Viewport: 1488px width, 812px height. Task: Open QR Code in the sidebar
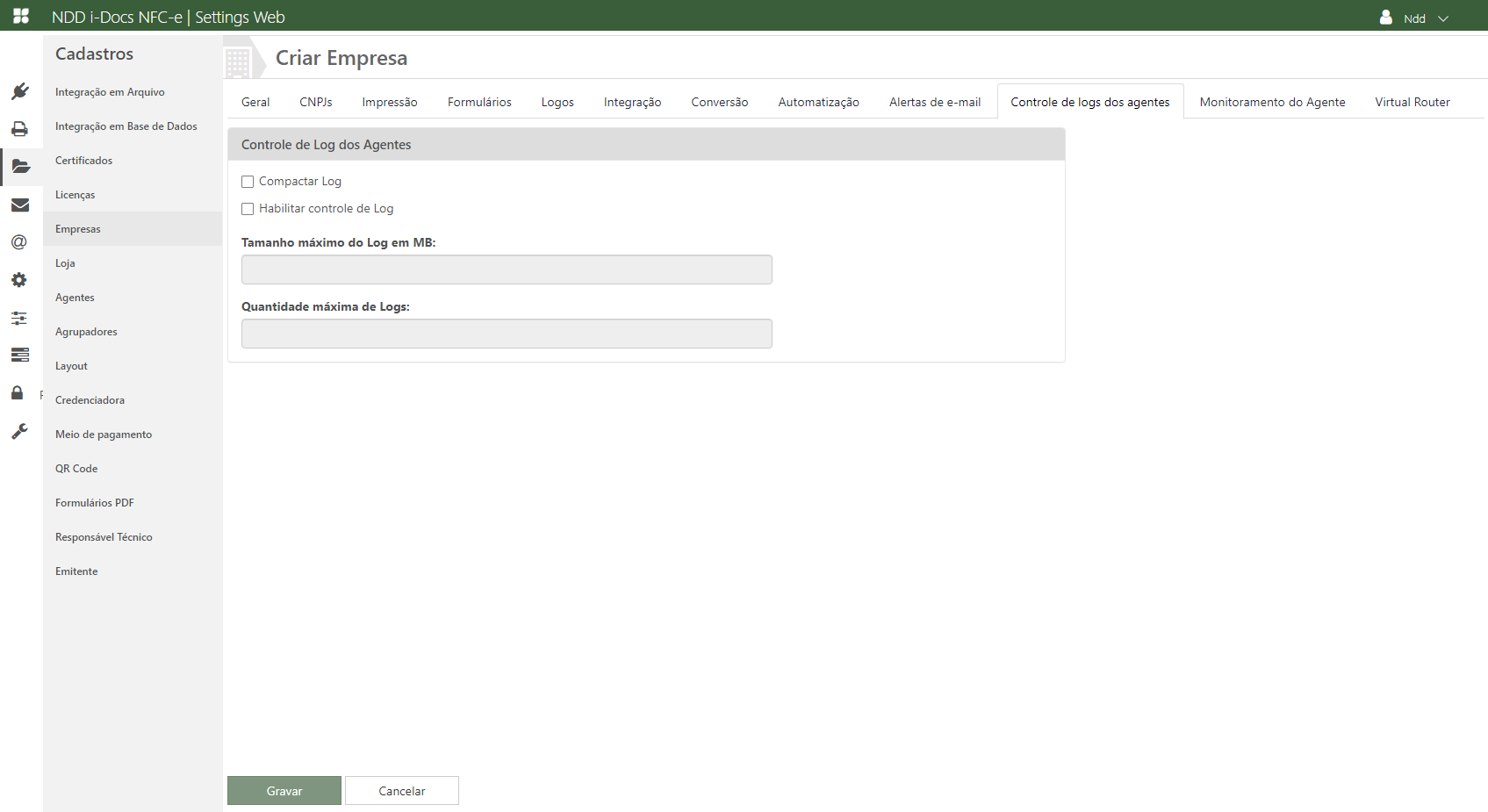[133, 469]
